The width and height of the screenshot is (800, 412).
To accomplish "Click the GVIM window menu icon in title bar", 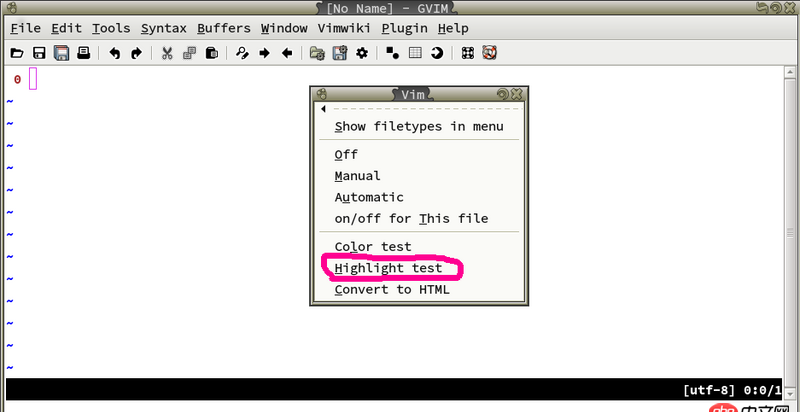I will point(10,8).
